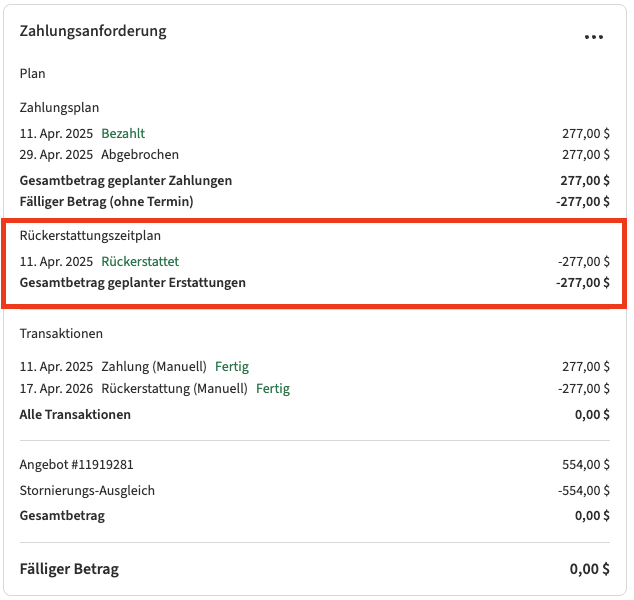Click the Fertig status of the Rückerstattung row
Screen dimensions: 634x600
click(273, 389)
